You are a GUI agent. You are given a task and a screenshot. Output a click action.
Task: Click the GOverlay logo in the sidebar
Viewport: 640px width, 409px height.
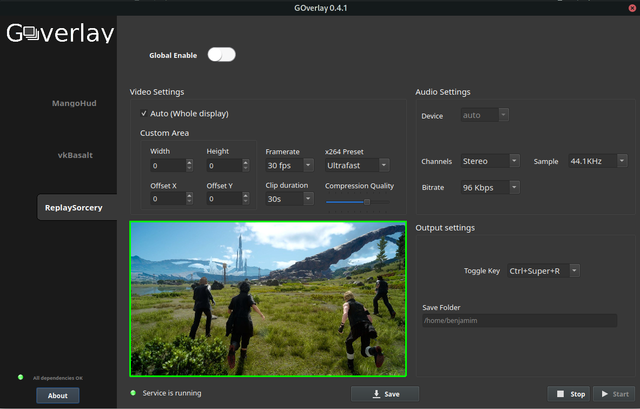pyautogui.click(x=59, y=34)
